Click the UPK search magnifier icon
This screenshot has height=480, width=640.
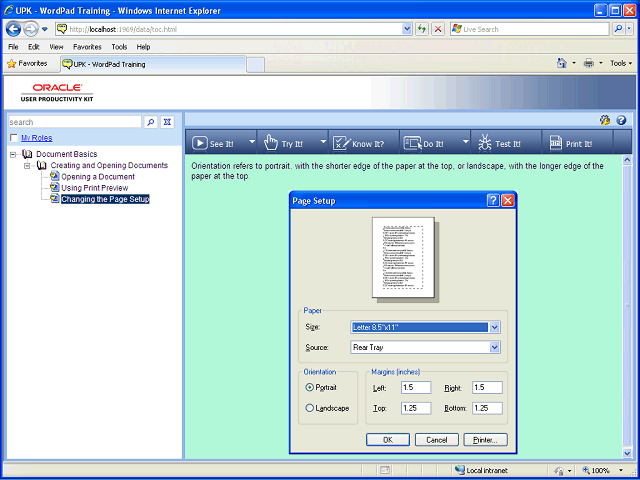(x=151, y=122)
